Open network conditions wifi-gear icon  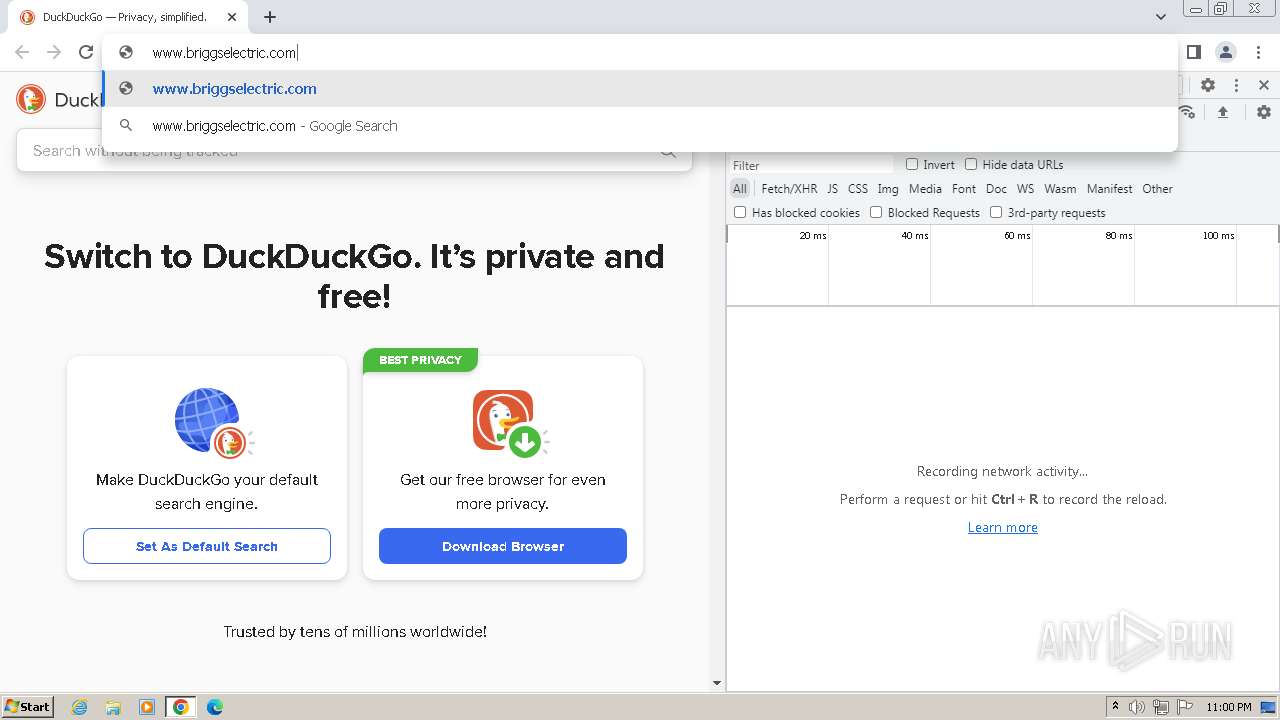click(1187, 112)
